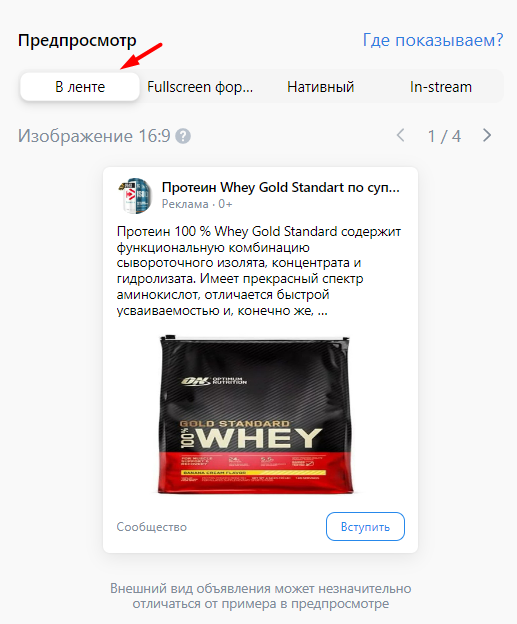The image size is (517, 624).
Task: Click the help question mark beside Изображение 16:9
Action: click(x=183, y=136)
